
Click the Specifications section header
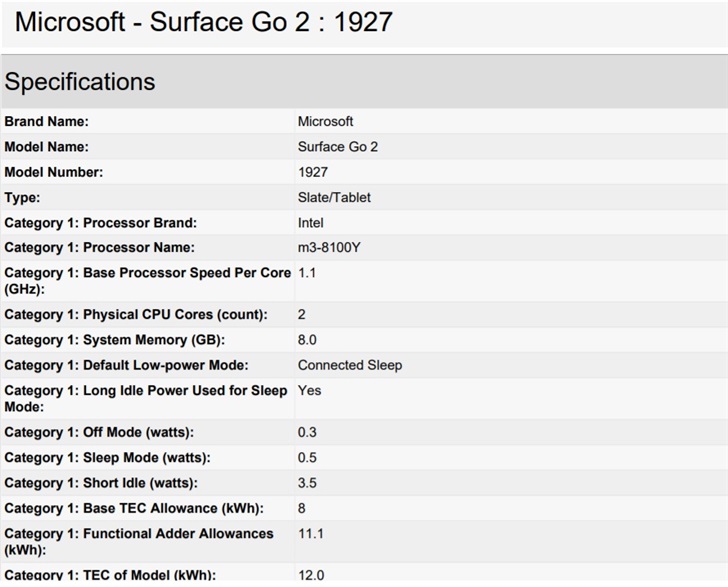click(x=80, y=82)
